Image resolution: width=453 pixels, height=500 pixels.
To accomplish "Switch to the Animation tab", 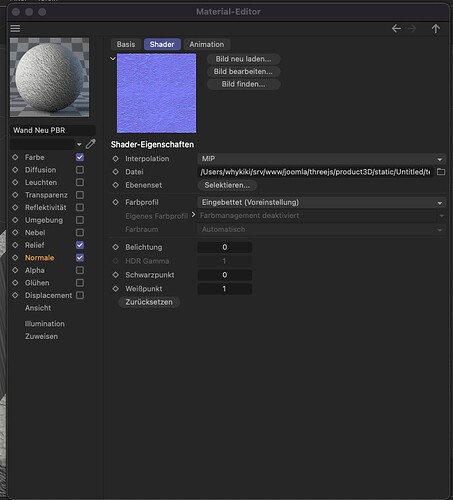I will [x=207, y=44].
